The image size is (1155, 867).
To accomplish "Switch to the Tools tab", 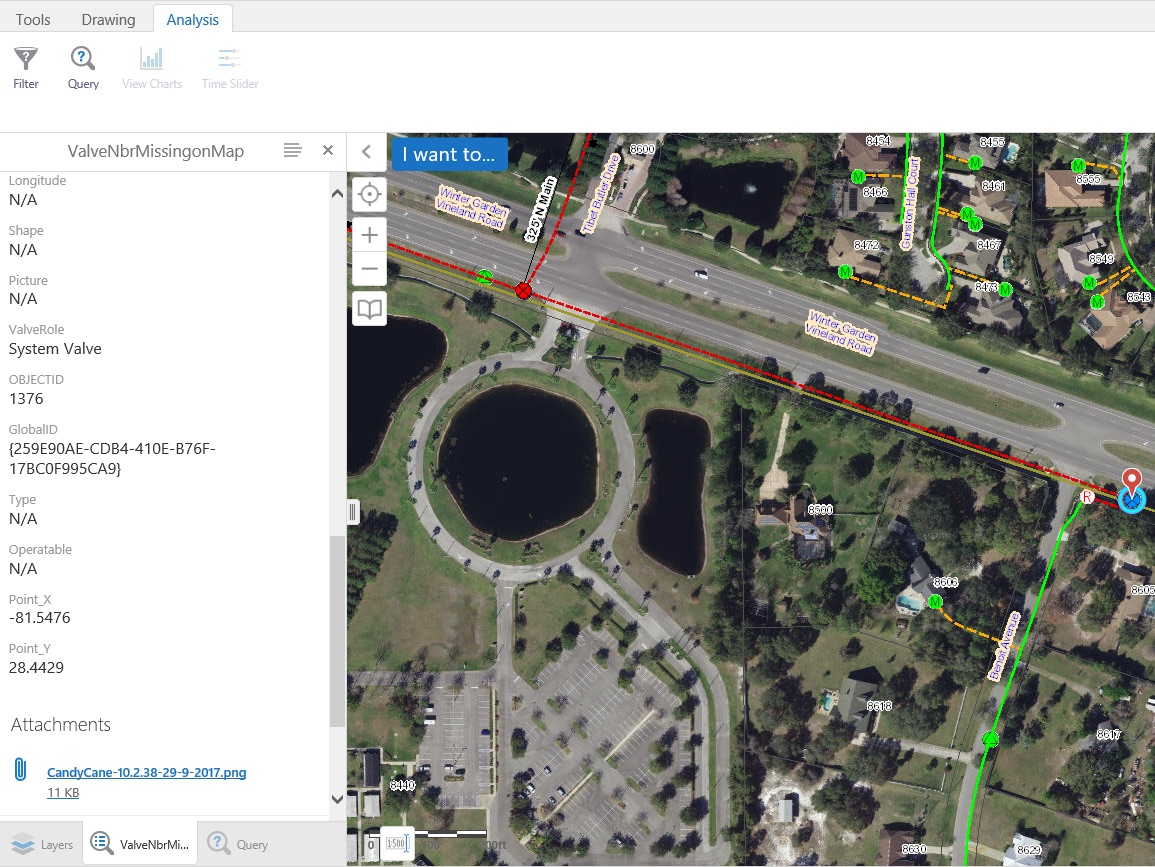I will (x=33, y=19).
